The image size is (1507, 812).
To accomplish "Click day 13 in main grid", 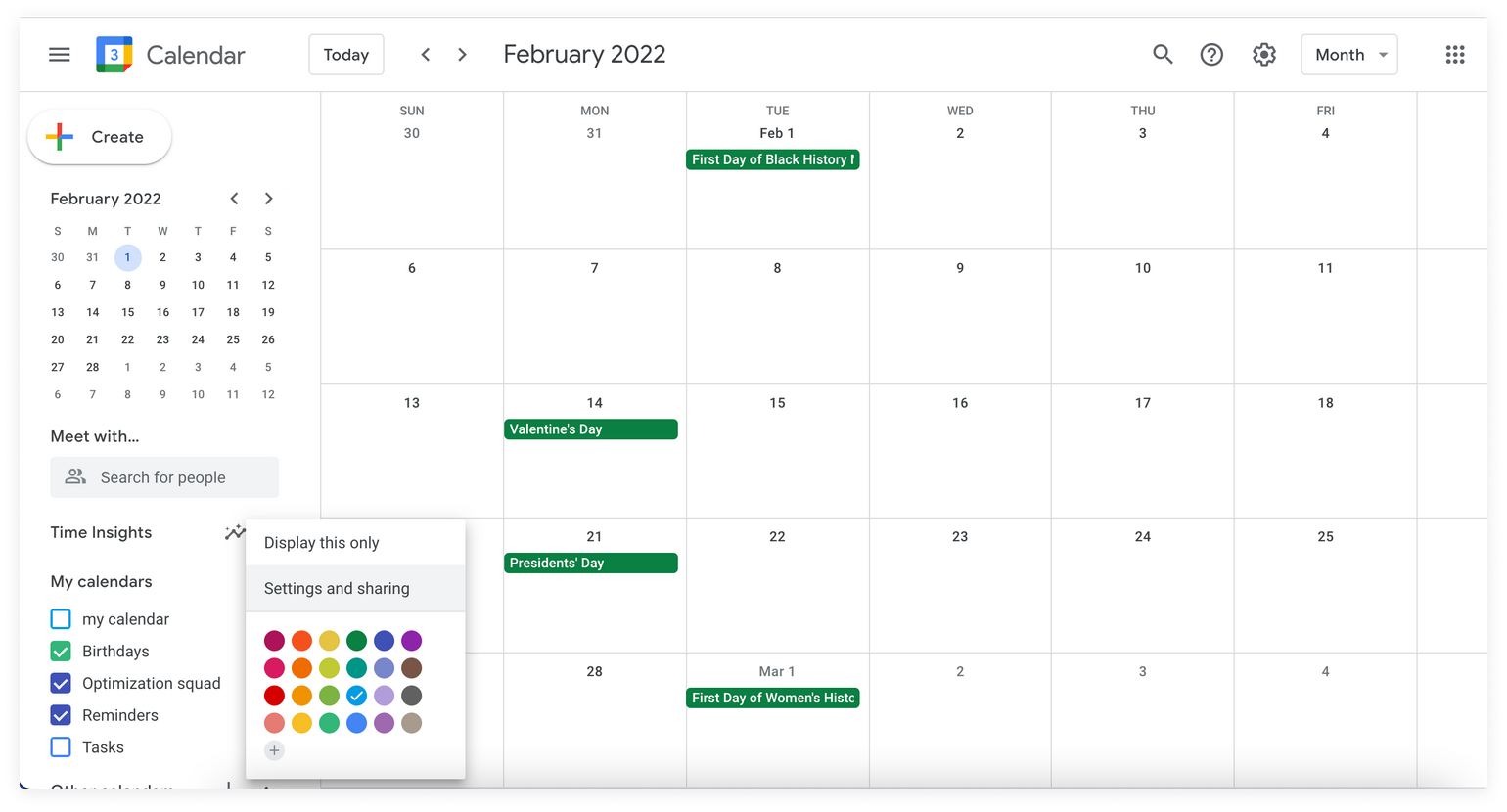I will tap(412, 403).
